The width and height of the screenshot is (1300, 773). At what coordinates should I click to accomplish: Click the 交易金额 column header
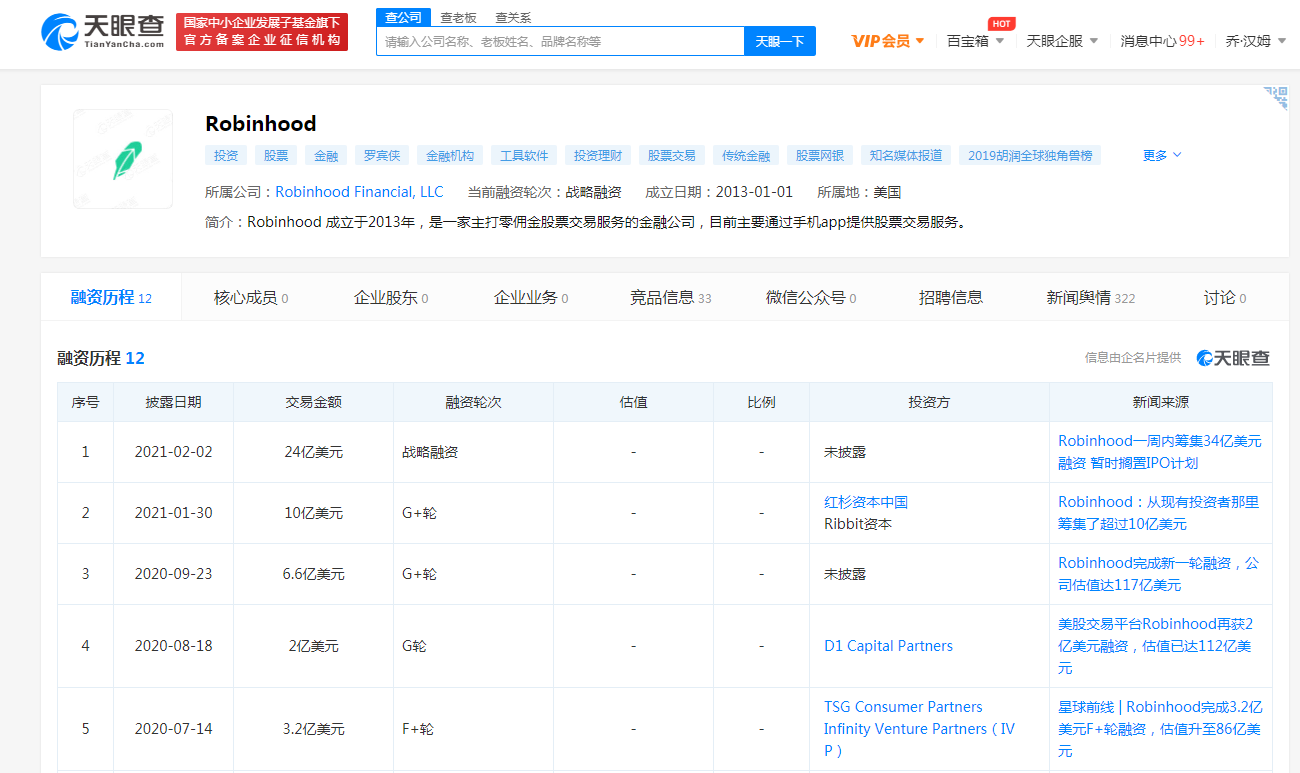tap(313, 402)
